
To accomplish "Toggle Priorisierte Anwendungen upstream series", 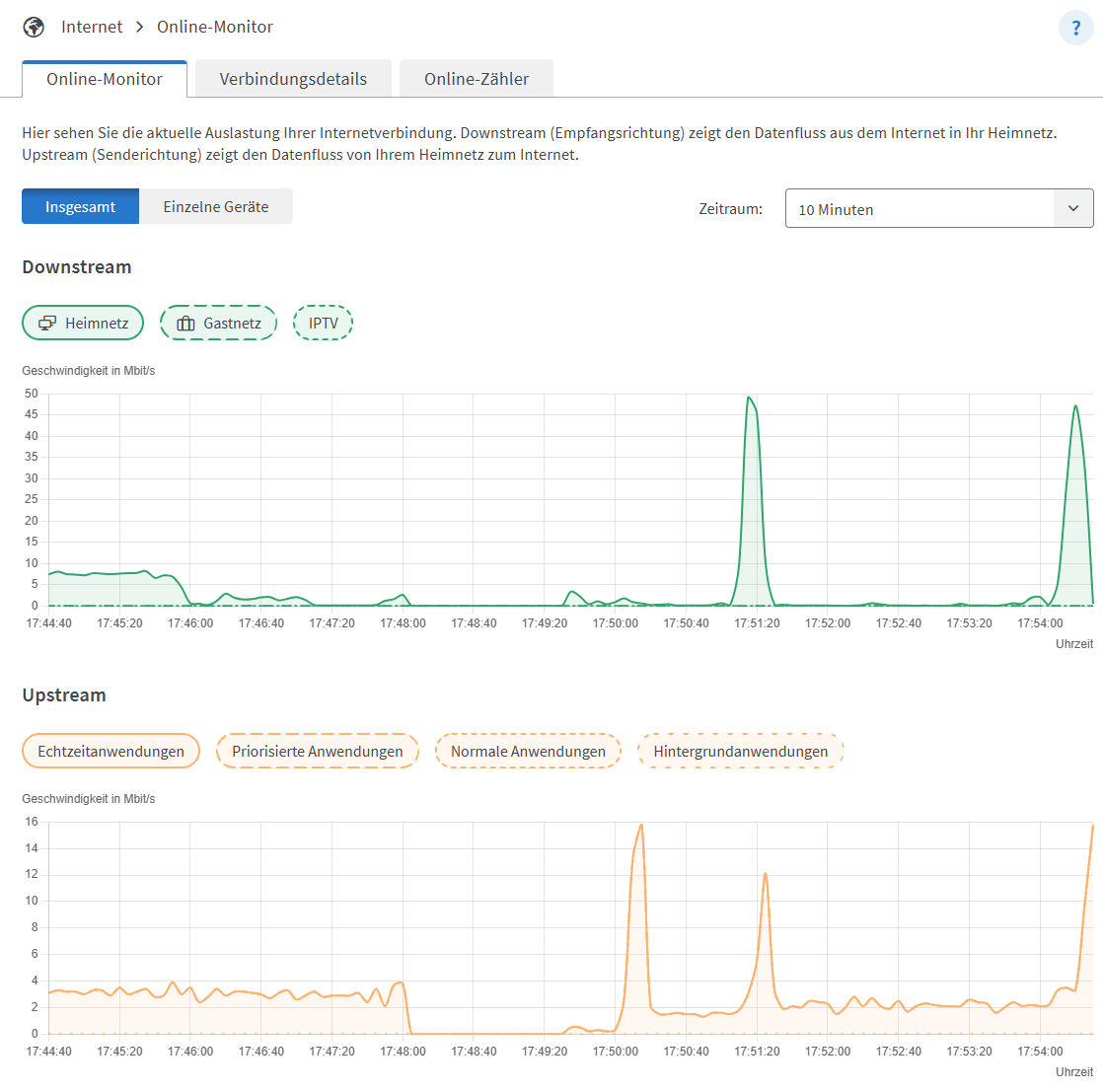I will 318,751.
